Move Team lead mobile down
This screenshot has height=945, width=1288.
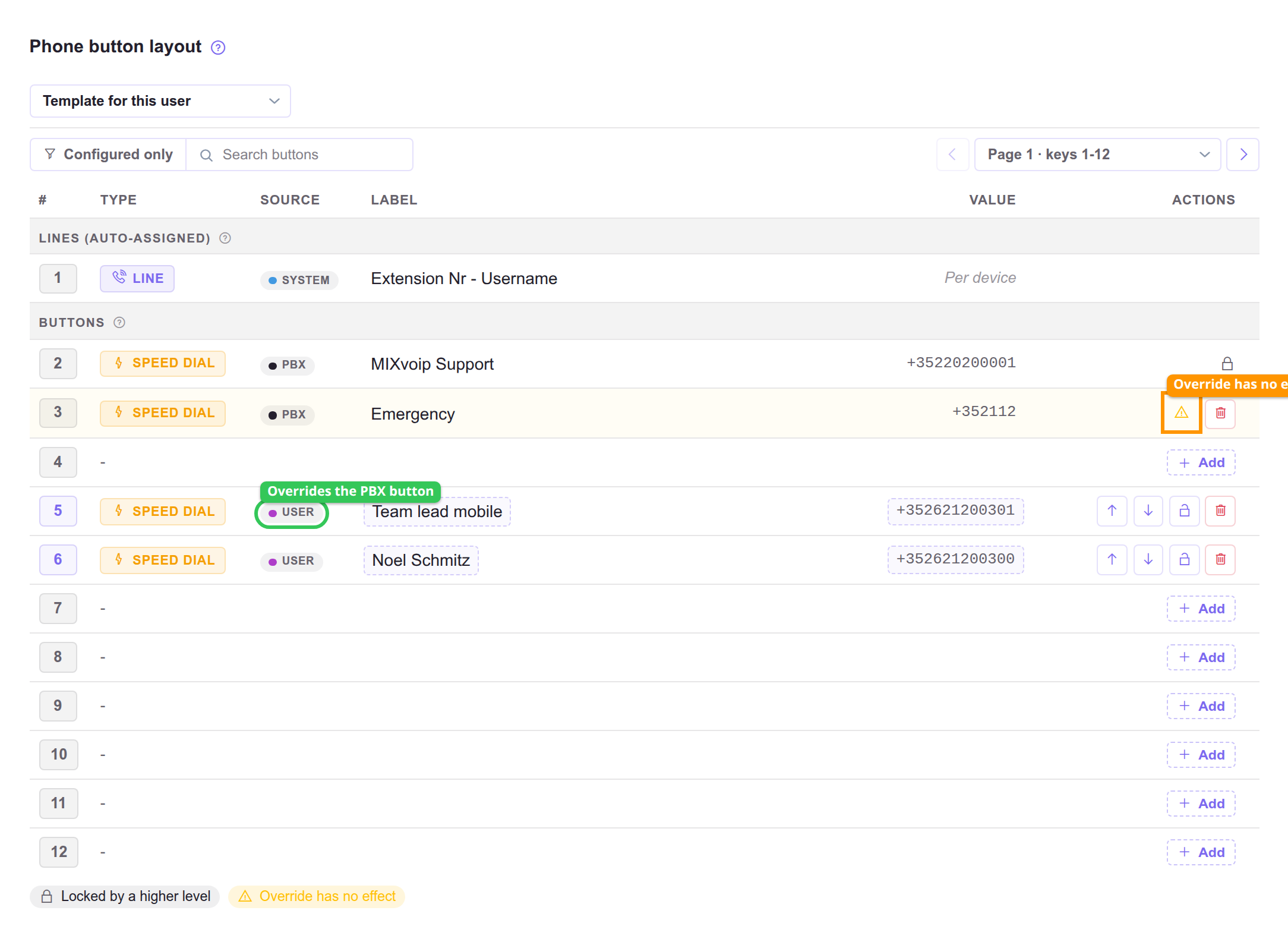coord(1148,511)
